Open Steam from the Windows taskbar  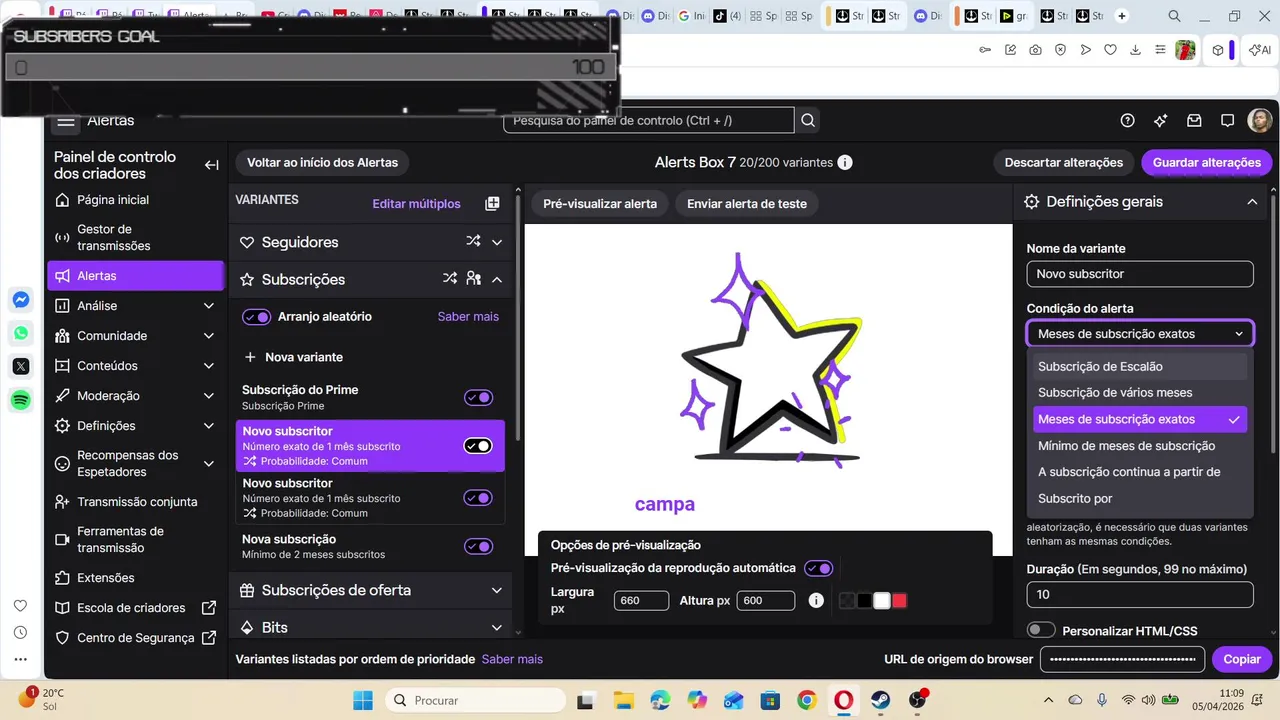tap(880, 700)
